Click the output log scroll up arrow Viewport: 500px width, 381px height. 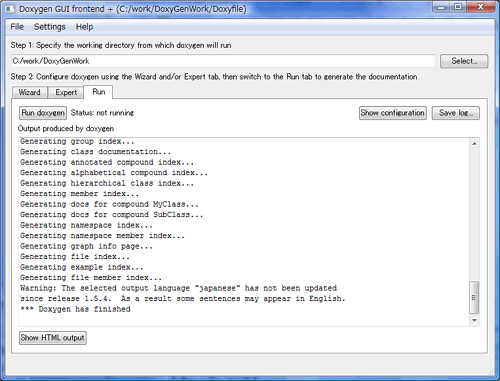[474, 144]
